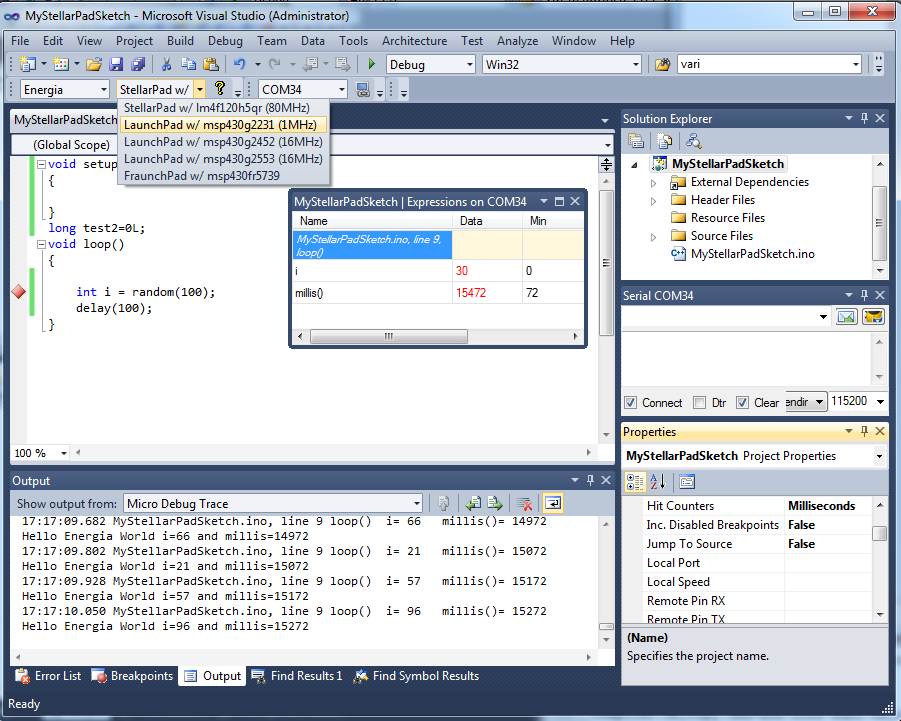The height and width of the screenshot is (721, 901).
Task: Click Clear All icon in Output toolbar
Action: (x=524, y=504)
